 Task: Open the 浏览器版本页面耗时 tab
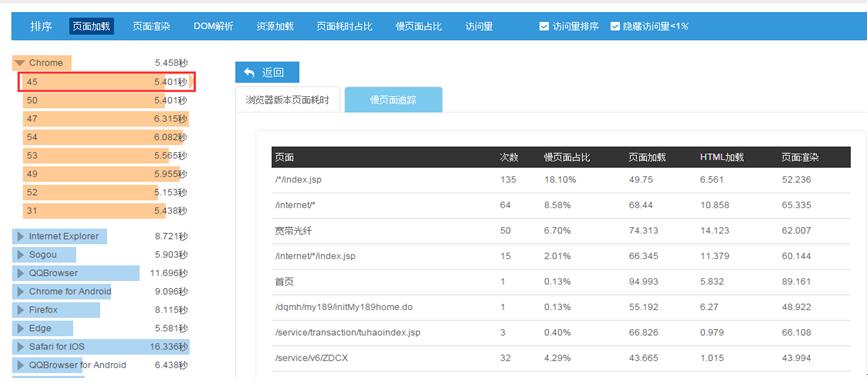pos(287,100)
